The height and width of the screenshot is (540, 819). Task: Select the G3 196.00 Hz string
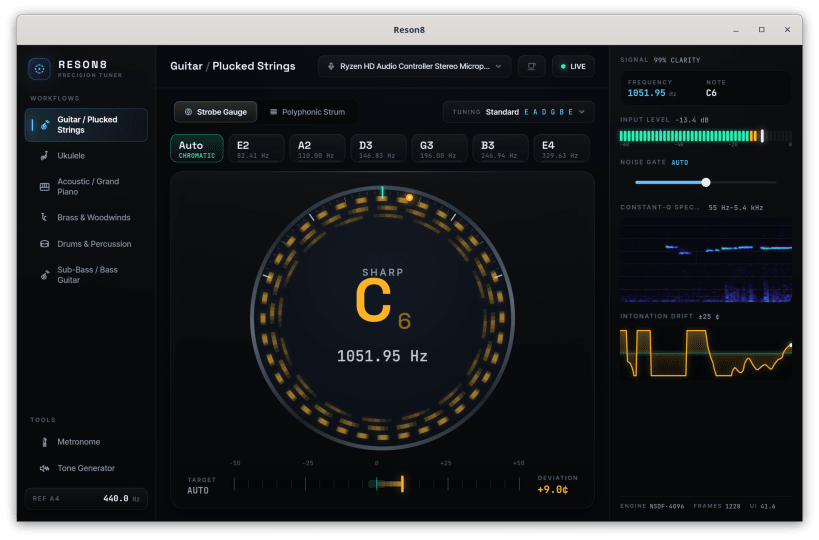440,148
